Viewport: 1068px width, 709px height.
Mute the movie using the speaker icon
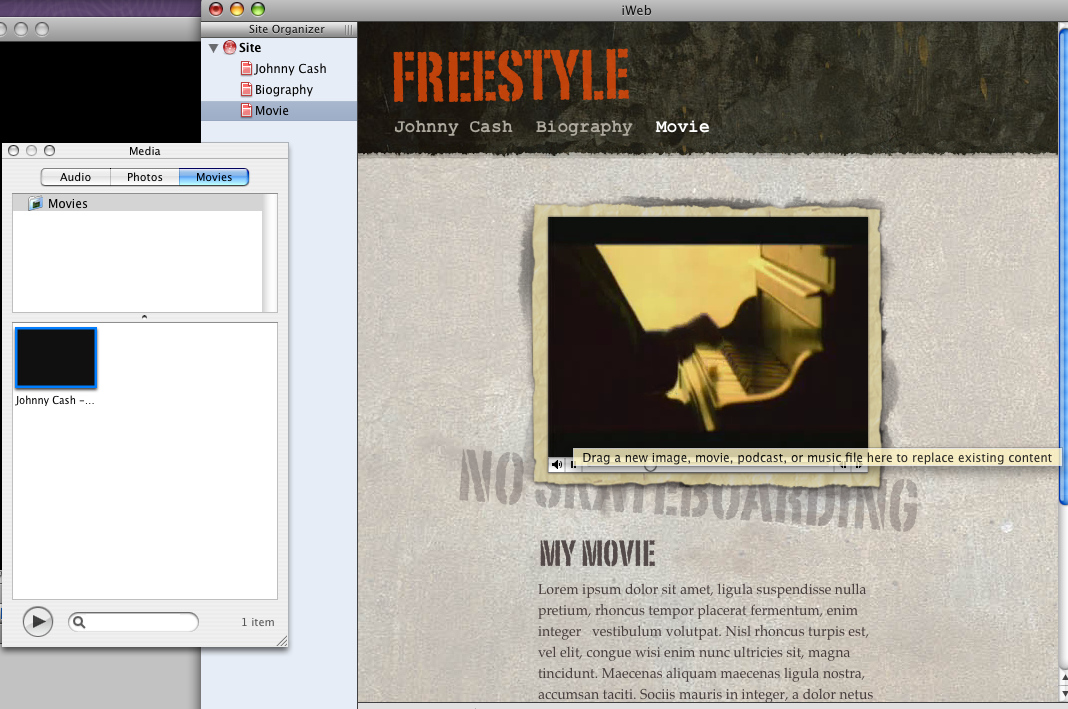(x=557, y=464)
